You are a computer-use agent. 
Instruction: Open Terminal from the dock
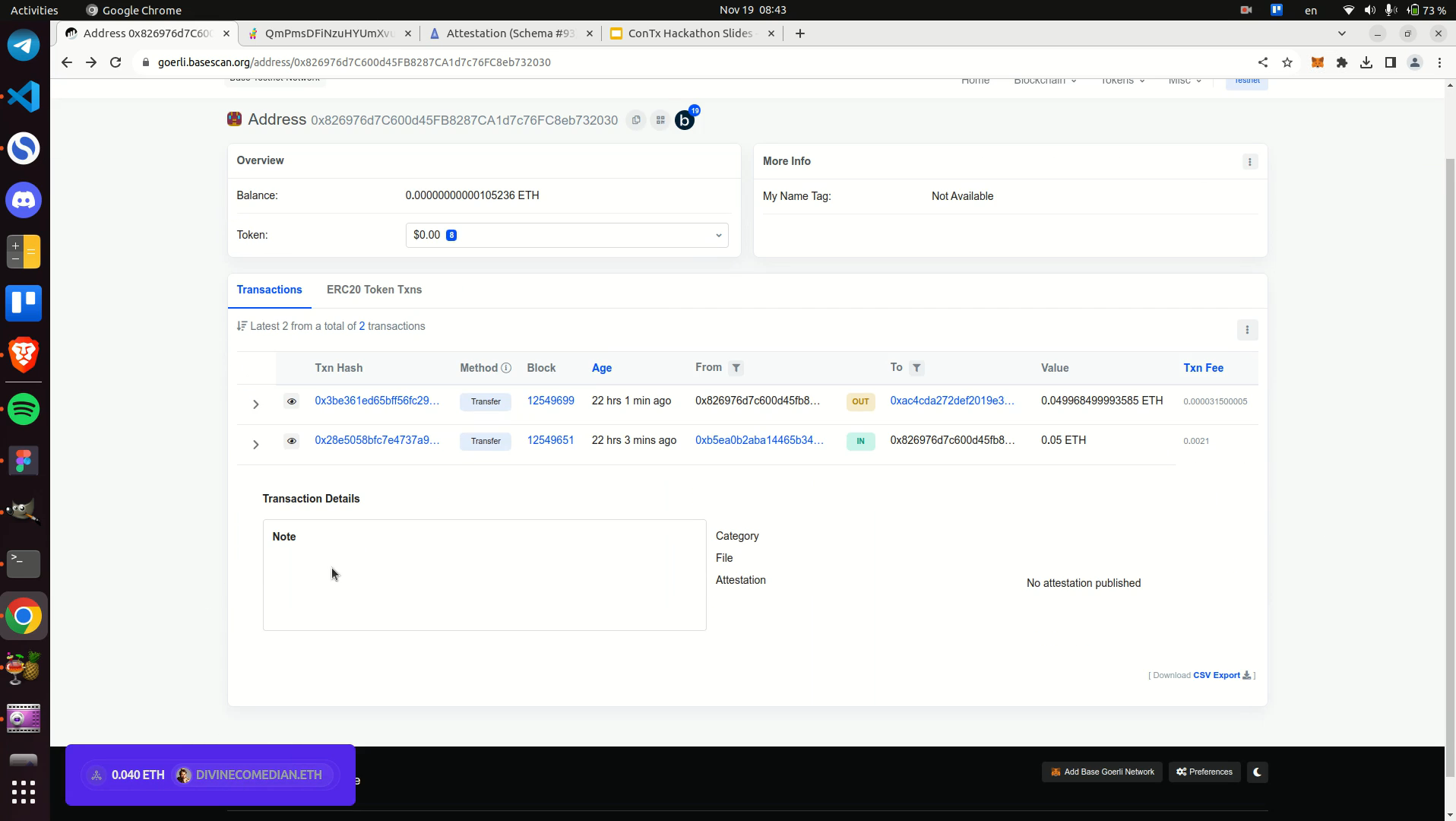(24, 564)
